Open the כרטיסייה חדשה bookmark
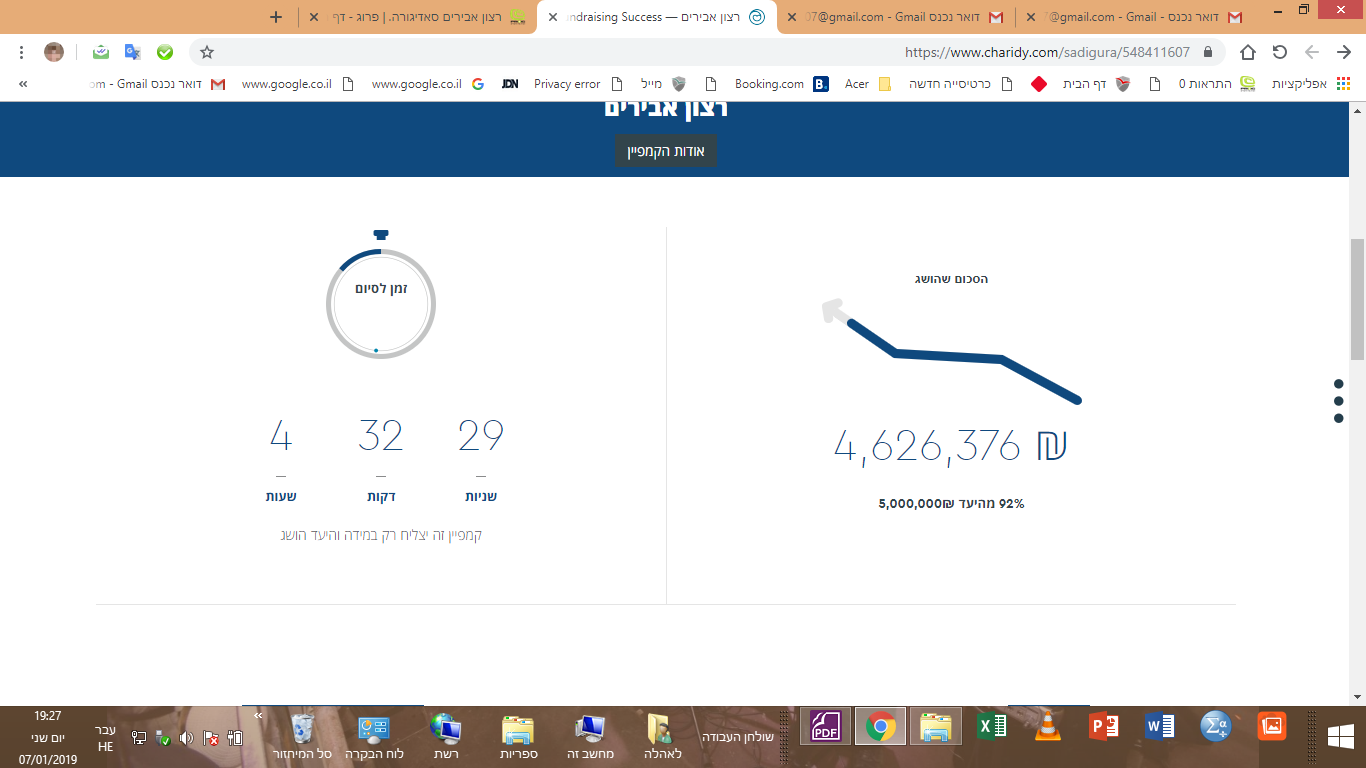This screenshot has width=1366, height=768. [960, 84]
